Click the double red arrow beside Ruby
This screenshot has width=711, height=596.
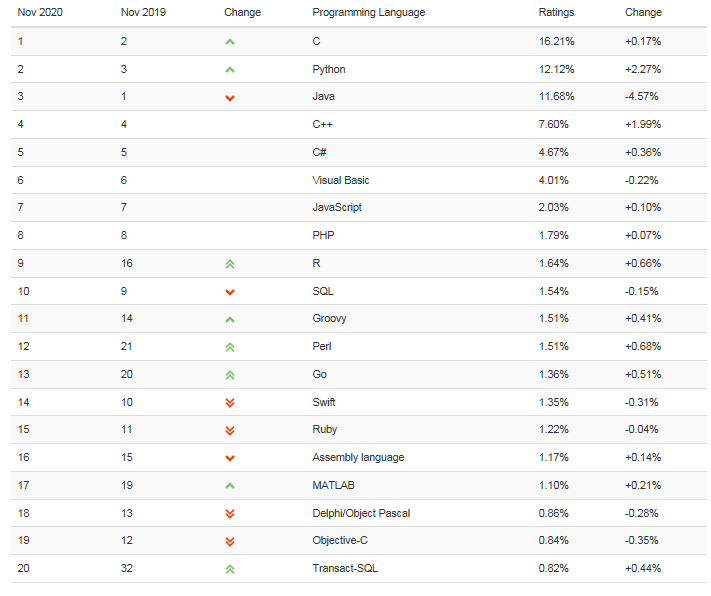(x=230, y=430)
